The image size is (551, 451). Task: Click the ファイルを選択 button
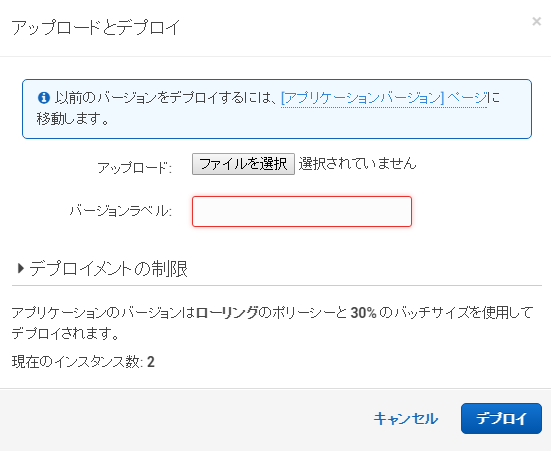coord(243,164)
